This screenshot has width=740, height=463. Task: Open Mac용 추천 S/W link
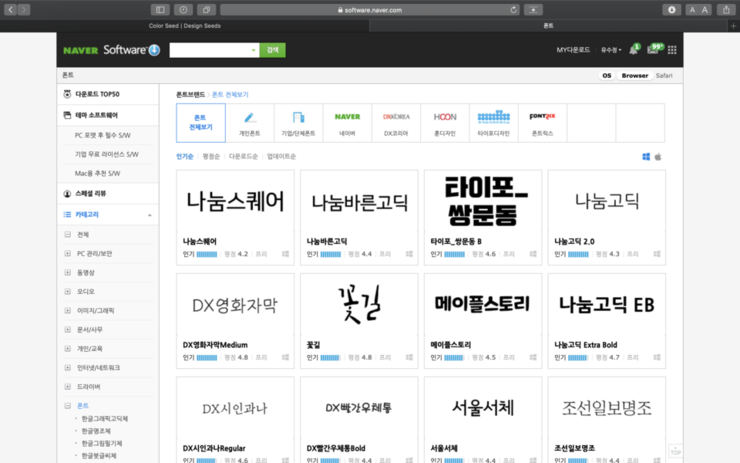(97, 173)
